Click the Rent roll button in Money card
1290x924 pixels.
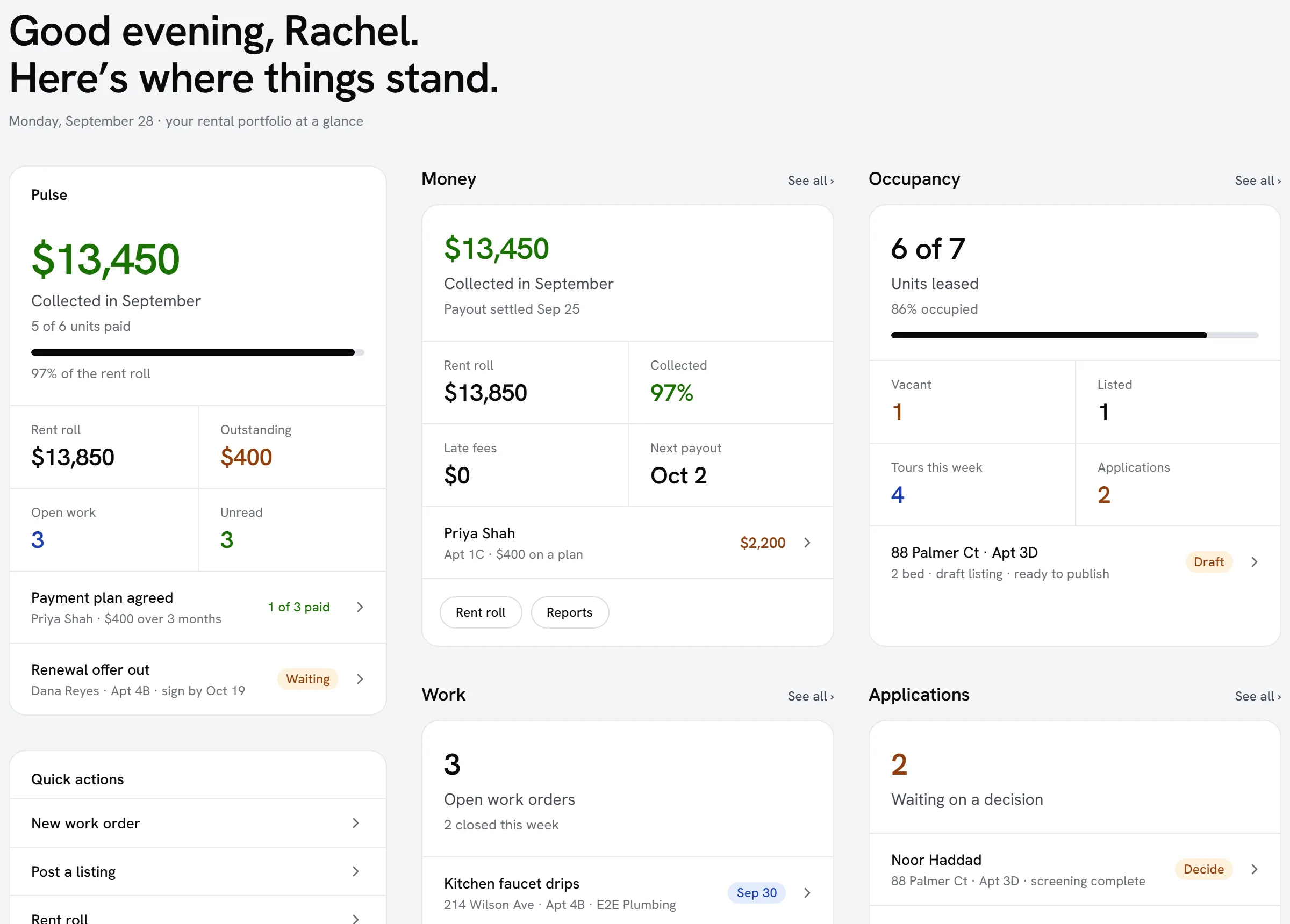point(481,612)
